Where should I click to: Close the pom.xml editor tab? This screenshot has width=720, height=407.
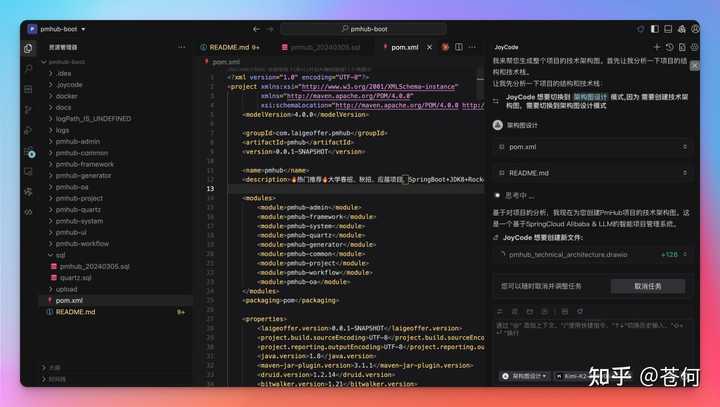click(429, 47)
